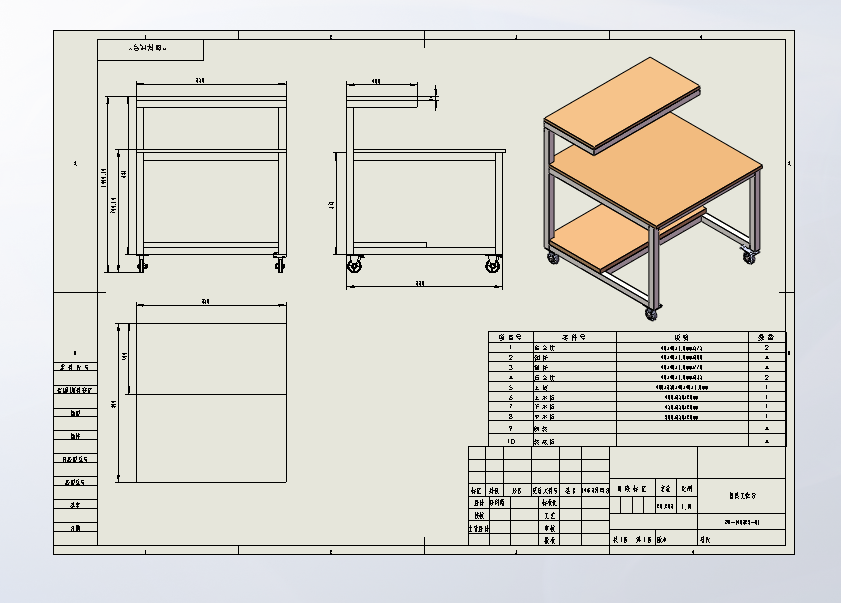Click the drawing number cell in title block
The image size is (841, 603).
(x=742, y=521)
